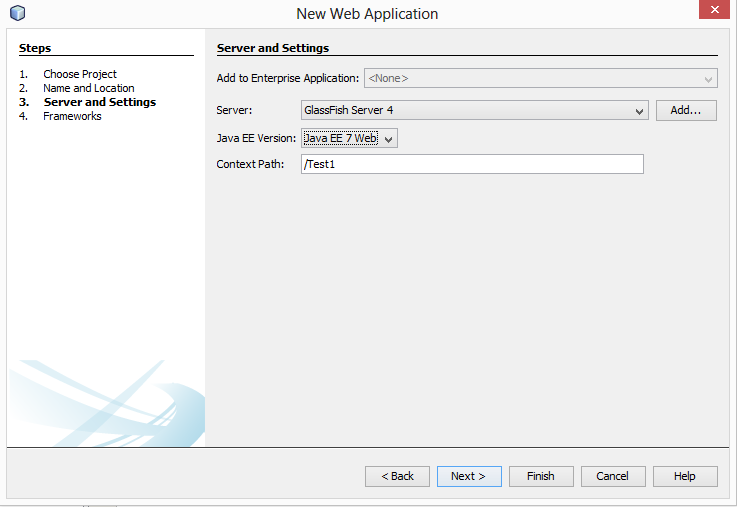This screenshot has width=737, height=507.
Task: Click the New Web Application title text
Action: (x=367, y=14)
